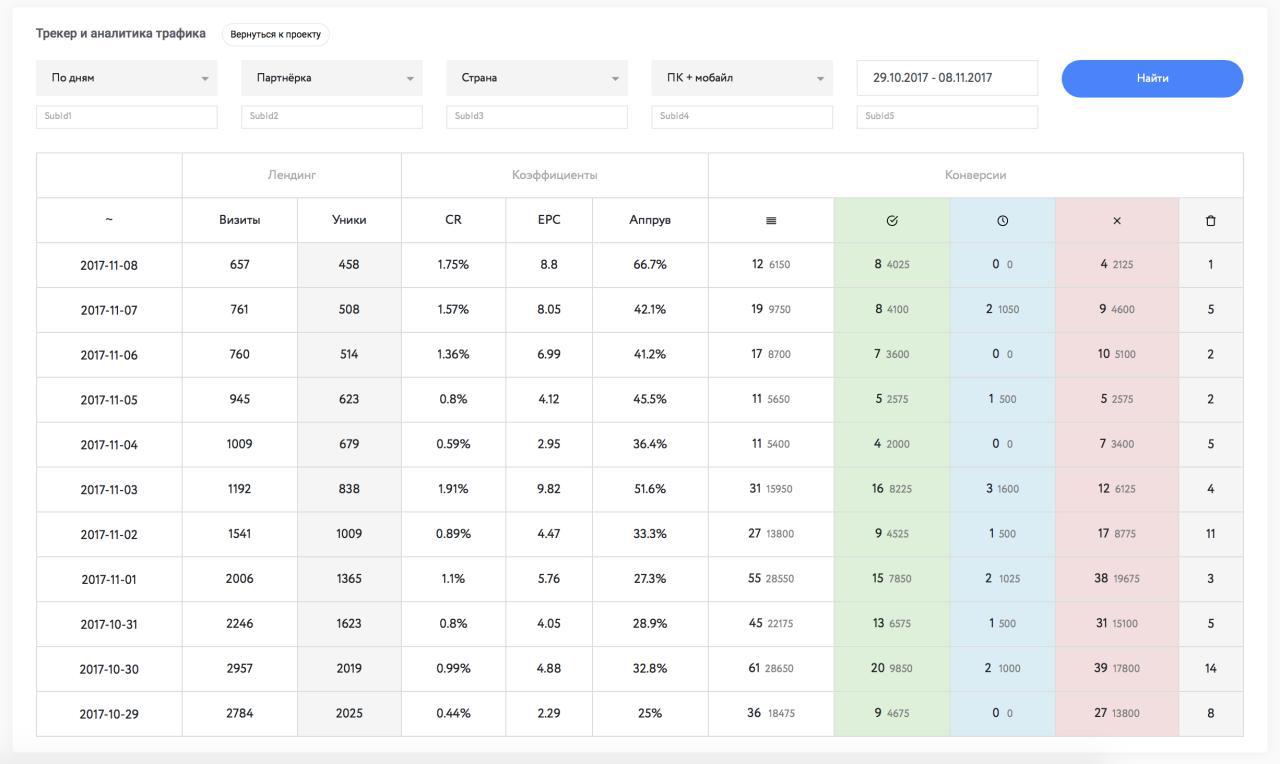Focus the SubId1 input field
The image size is (1280, 764).
click(127, 116)
